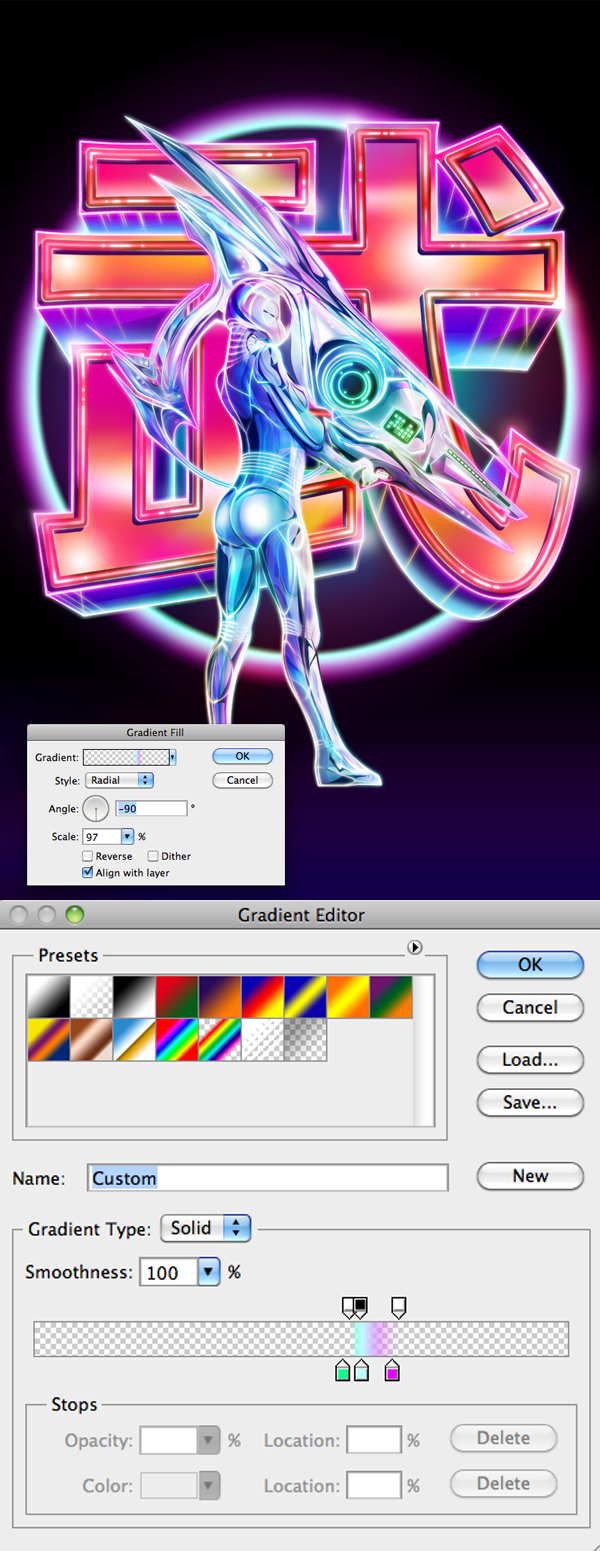
Task: Click the gradient preview in Gradient Fill
Action: (125, 758)
